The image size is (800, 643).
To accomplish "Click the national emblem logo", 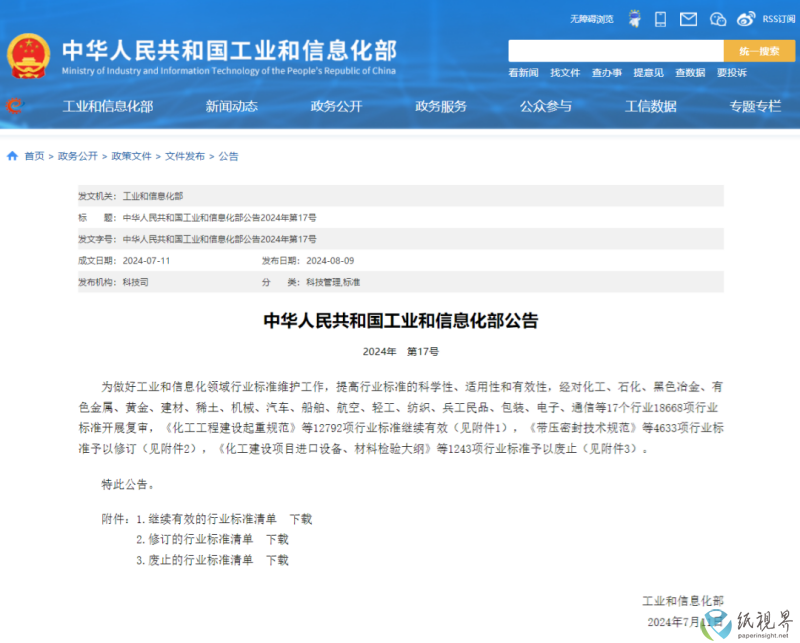I will pos(29,56).
